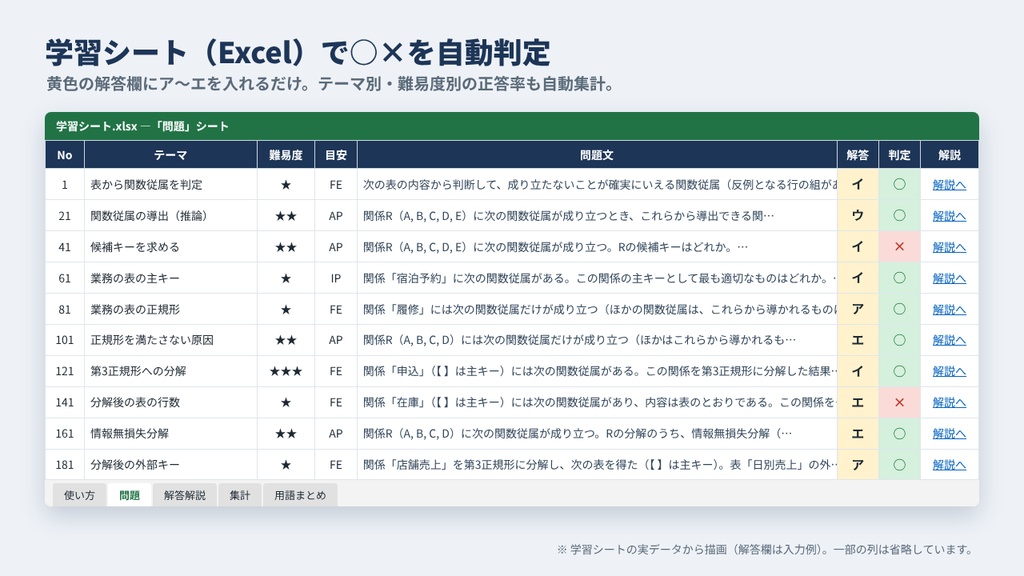The image size is (1024, 576).
Task: Click the red × judgment in row 41
Action: (x=899, y=247)
